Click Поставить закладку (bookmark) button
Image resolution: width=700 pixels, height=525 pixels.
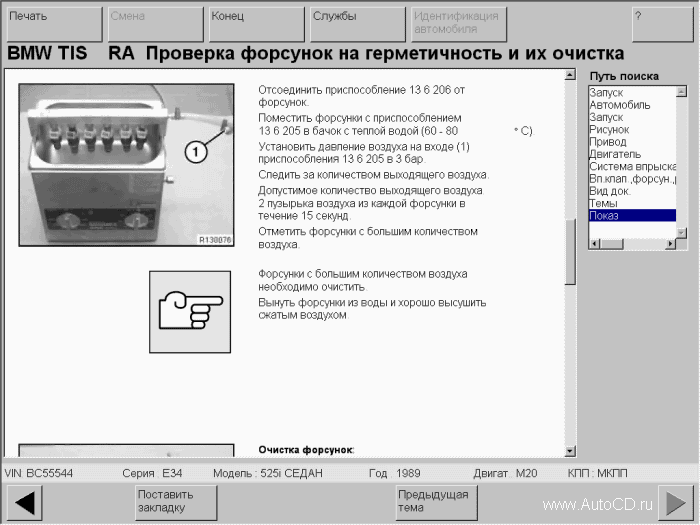175,503
